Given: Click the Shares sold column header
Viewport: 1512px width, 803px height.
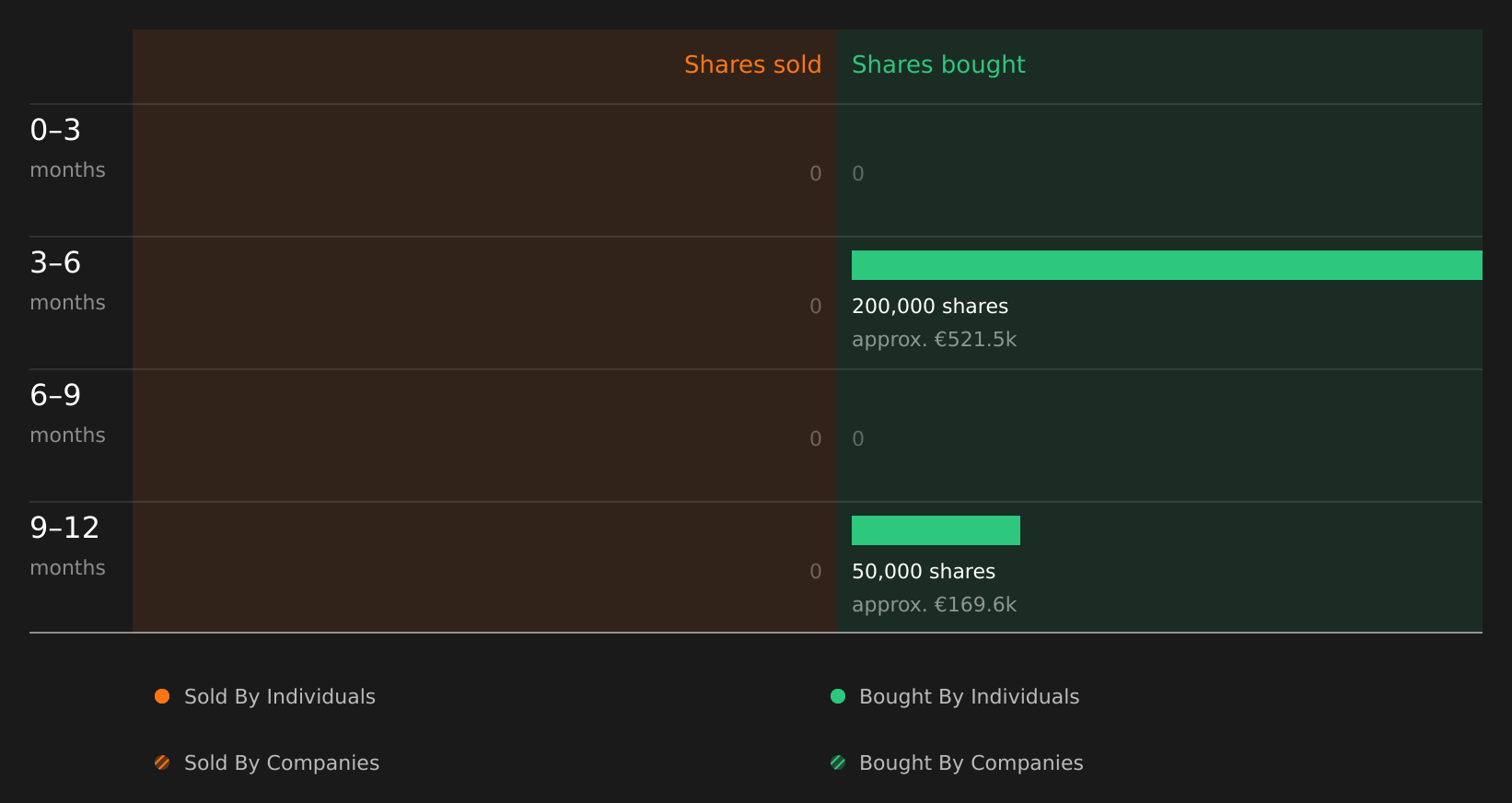Looking at the screenshot, I should (x=752, y=64).
